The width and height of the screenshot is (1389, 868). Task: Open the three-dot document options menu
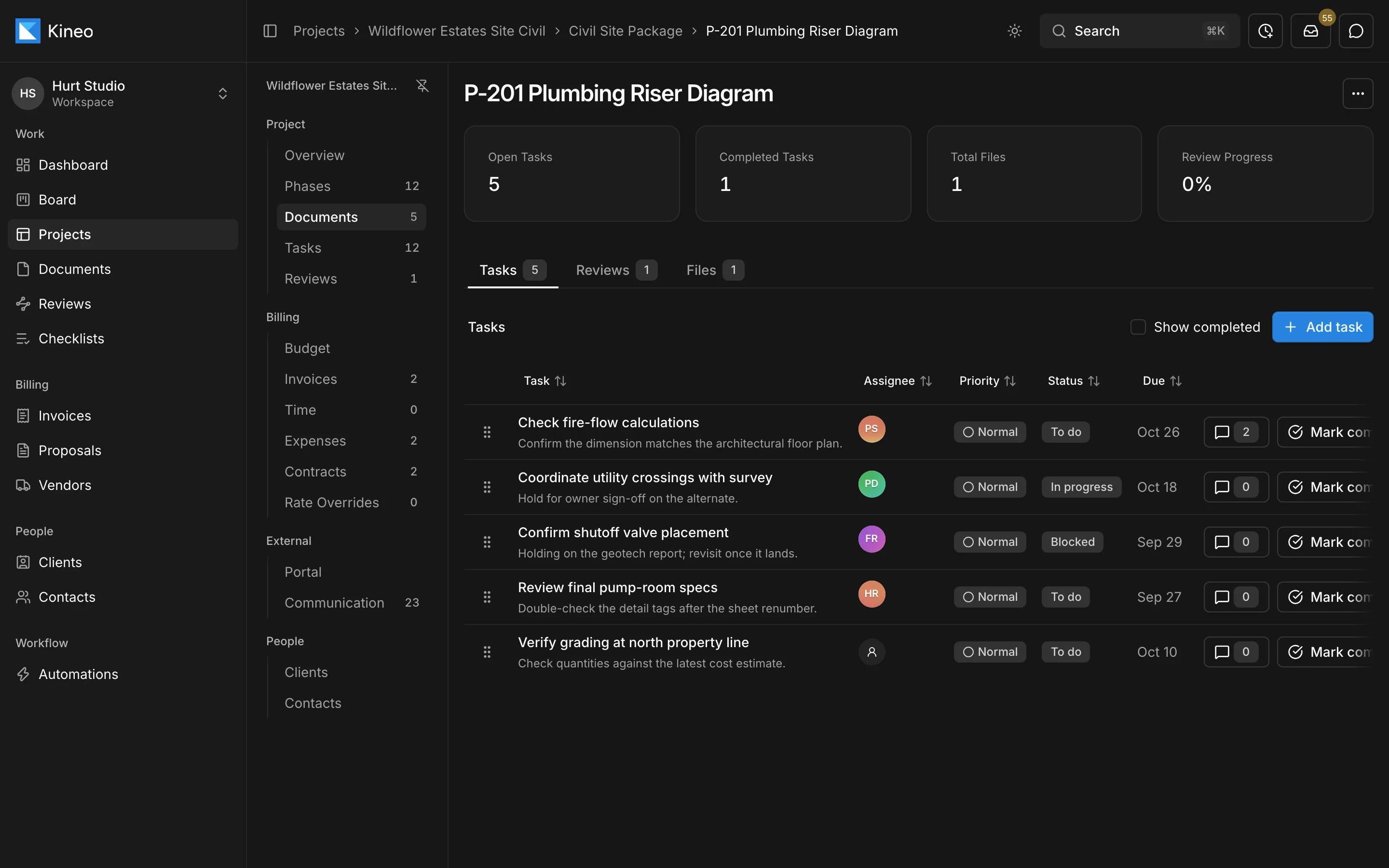point(1358,94)
